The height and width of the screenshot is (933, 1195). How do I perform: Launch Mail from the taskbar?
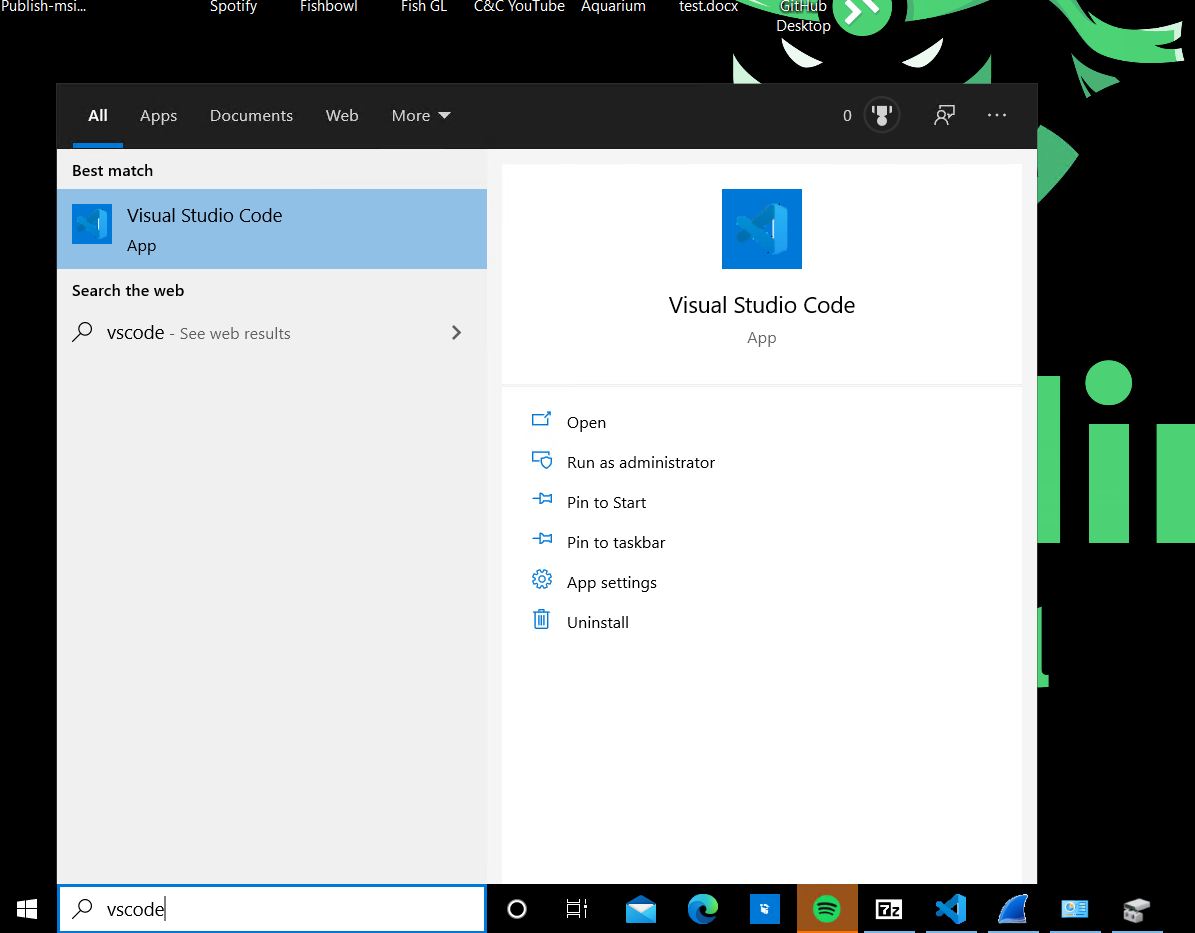[641, 909]
